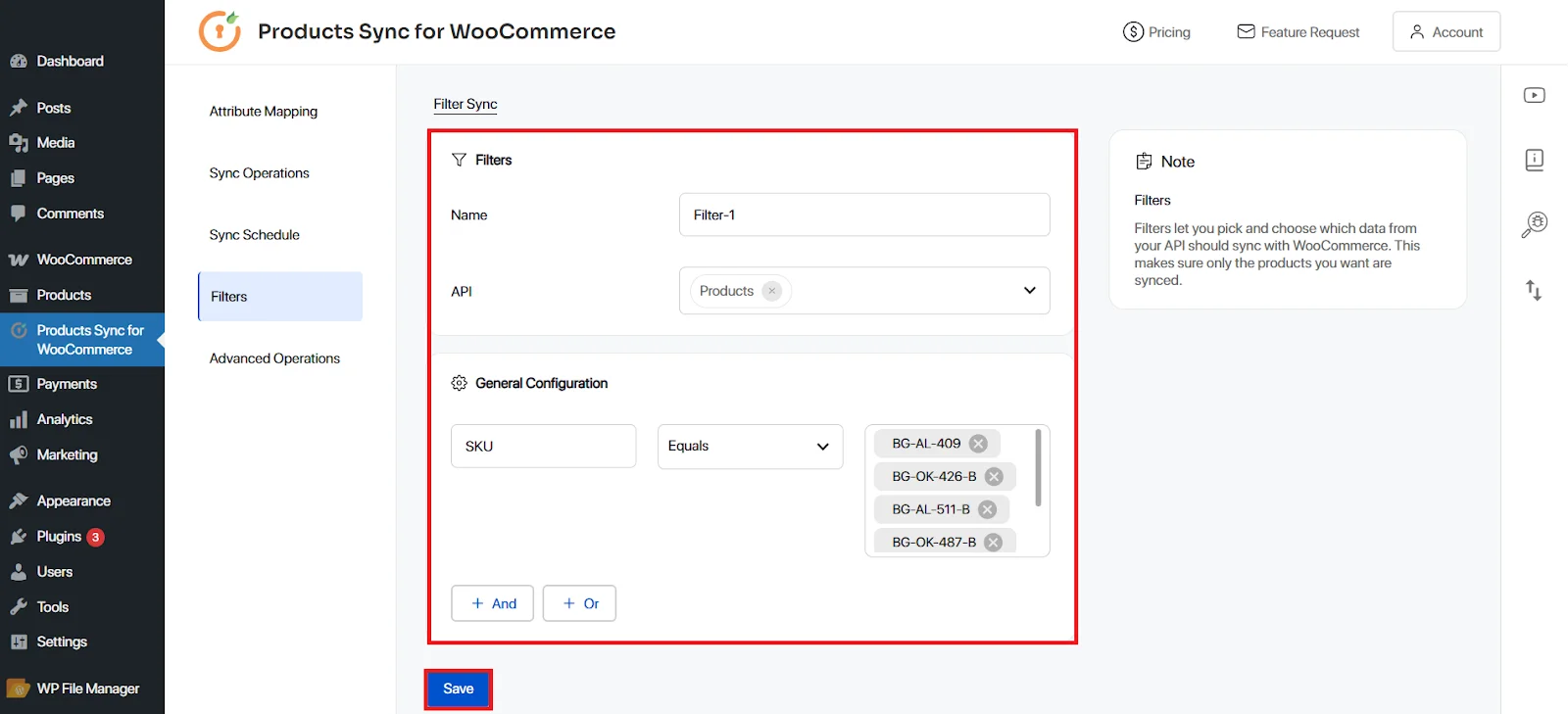Click the Plugins plug icon
This screenshot has height=714, width=1568.
(18, 537)
